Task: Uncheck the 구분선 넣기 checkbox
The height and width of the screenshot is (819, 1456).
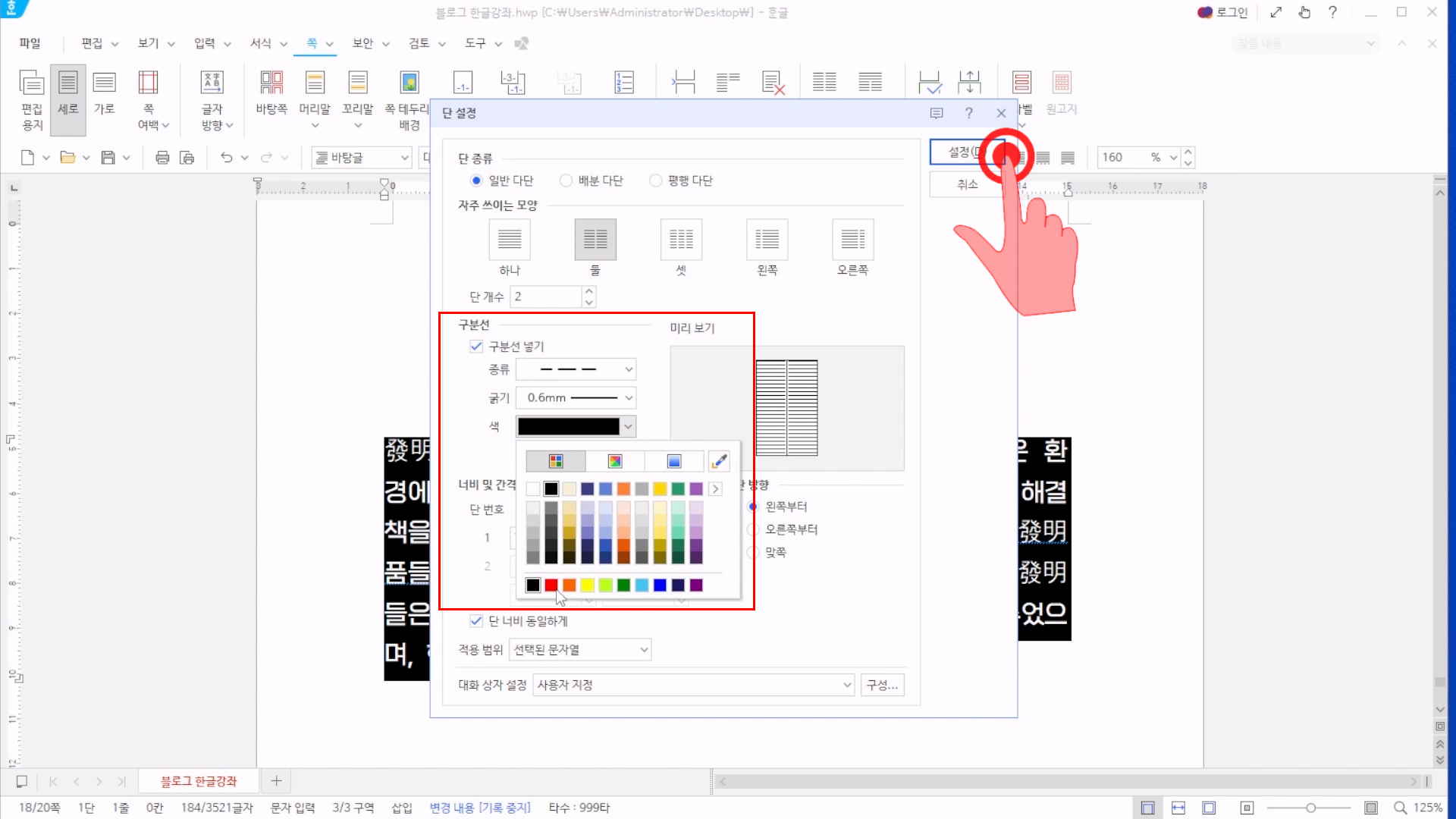Action: pos(476,347)
